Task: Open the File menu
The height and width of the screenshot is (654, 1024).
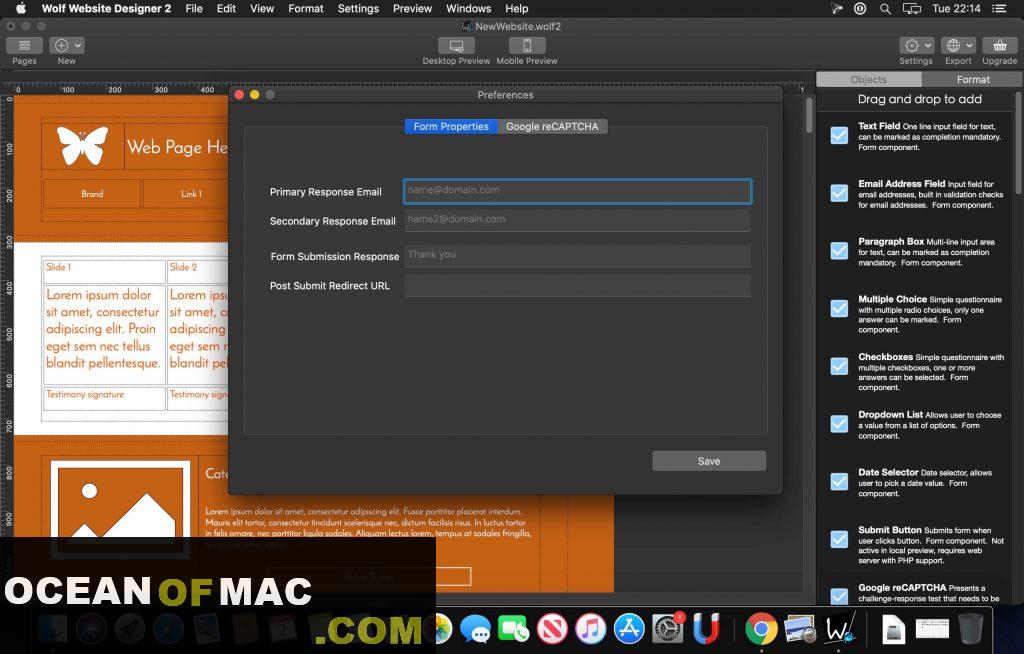Action: click(x=194, y=8)
